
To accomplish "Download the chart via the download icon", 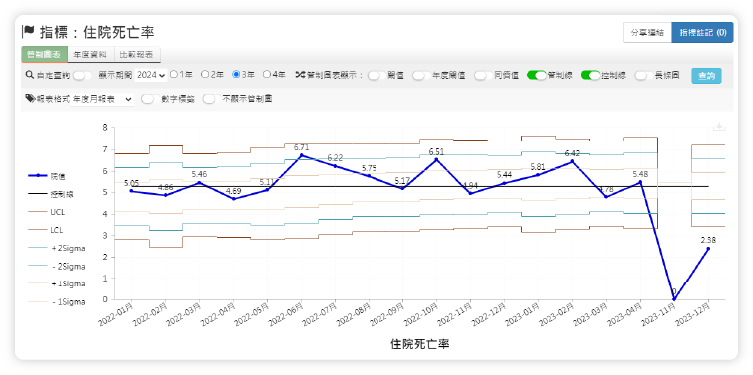I will 719,127.
